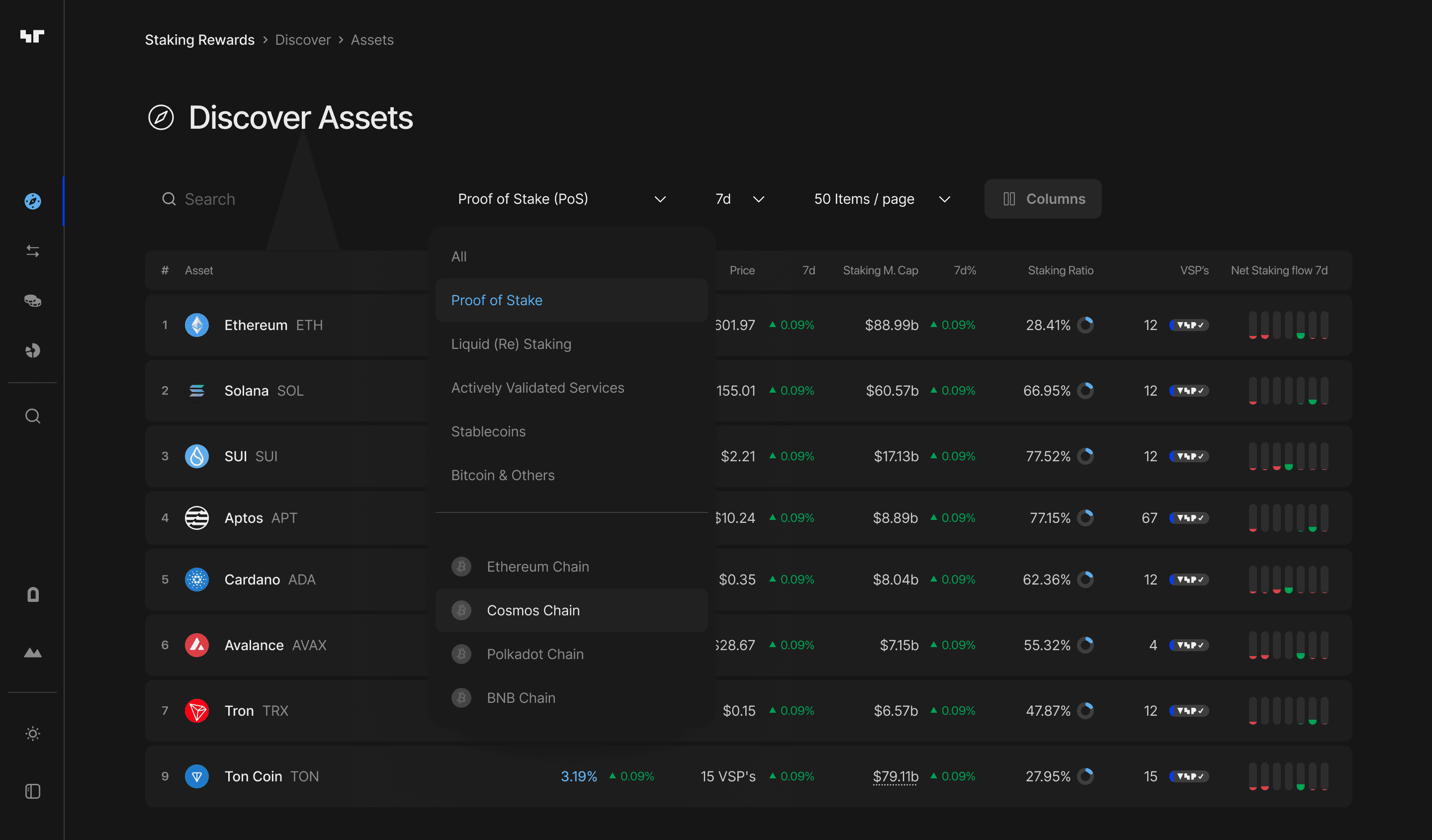
Task: Choose Cosmos Chain in dropdown list
Action: 533,610
